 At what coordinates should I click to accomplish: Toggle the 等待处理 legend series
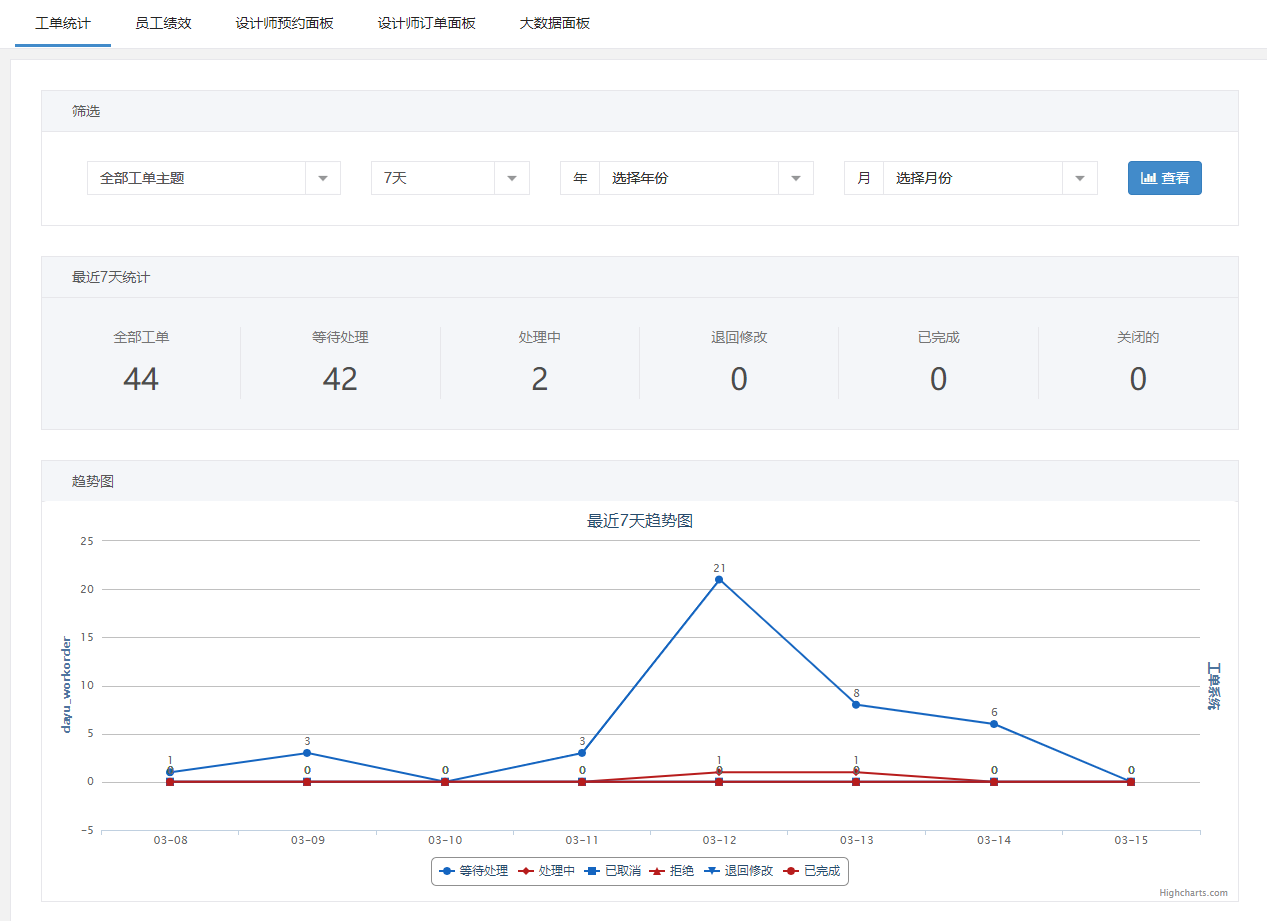coord(474,871)
